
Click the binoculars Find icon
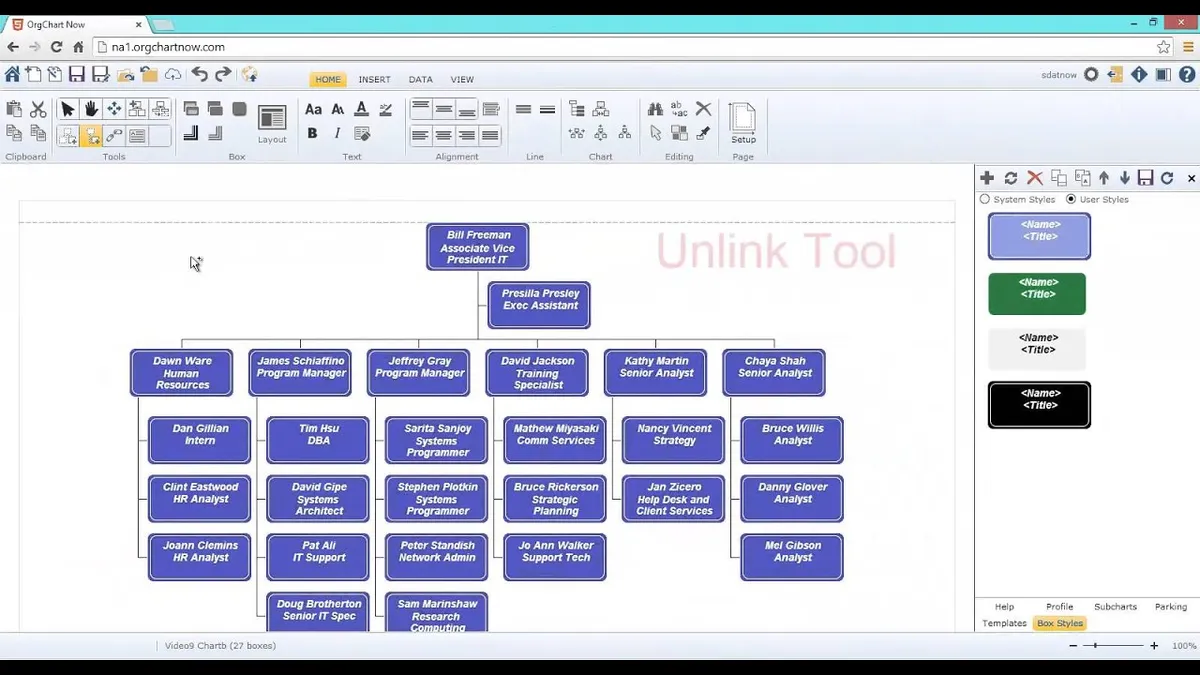655,109
